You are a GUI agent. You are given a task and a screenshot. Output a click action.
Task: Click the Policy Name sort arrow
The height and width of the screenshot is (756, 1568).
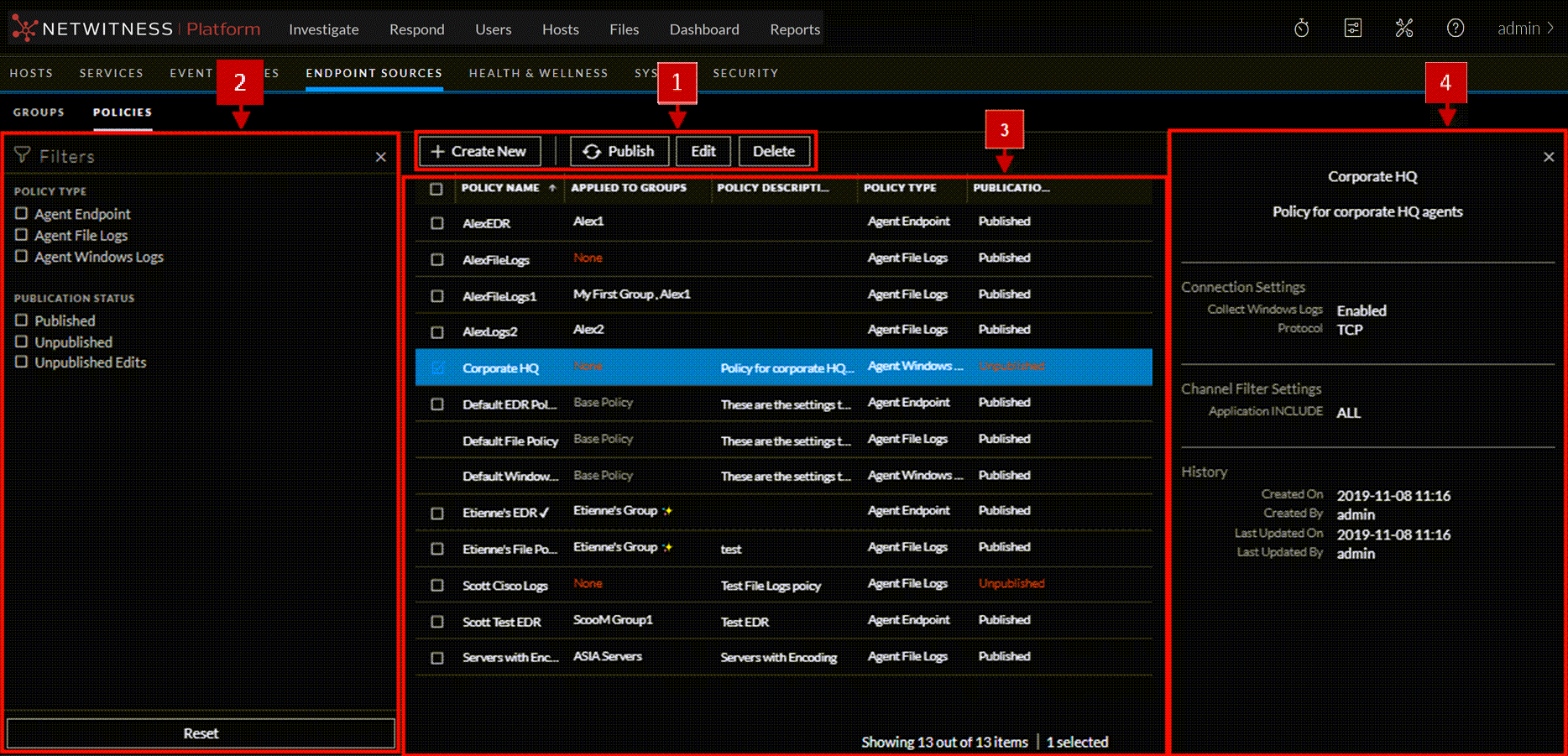click(x=552, y=188)
